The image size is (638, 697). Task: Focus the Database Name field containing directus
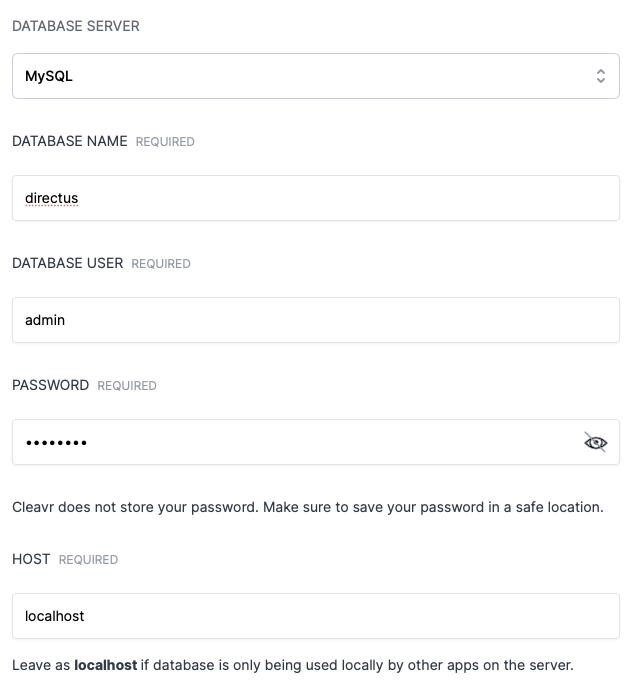315,198
